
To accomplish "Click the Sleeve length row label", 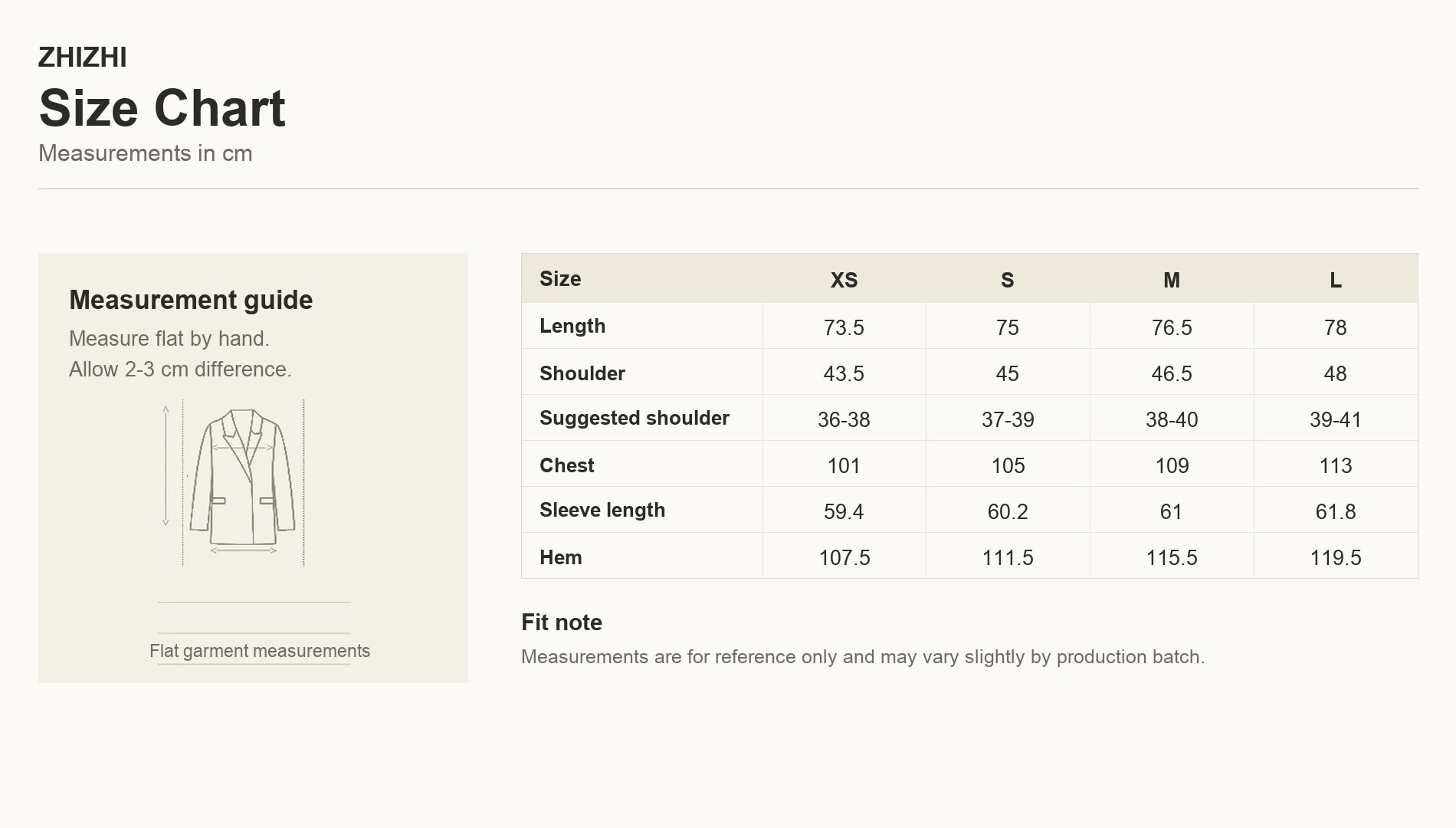I will pyautogui.click(x=602, y=510).
